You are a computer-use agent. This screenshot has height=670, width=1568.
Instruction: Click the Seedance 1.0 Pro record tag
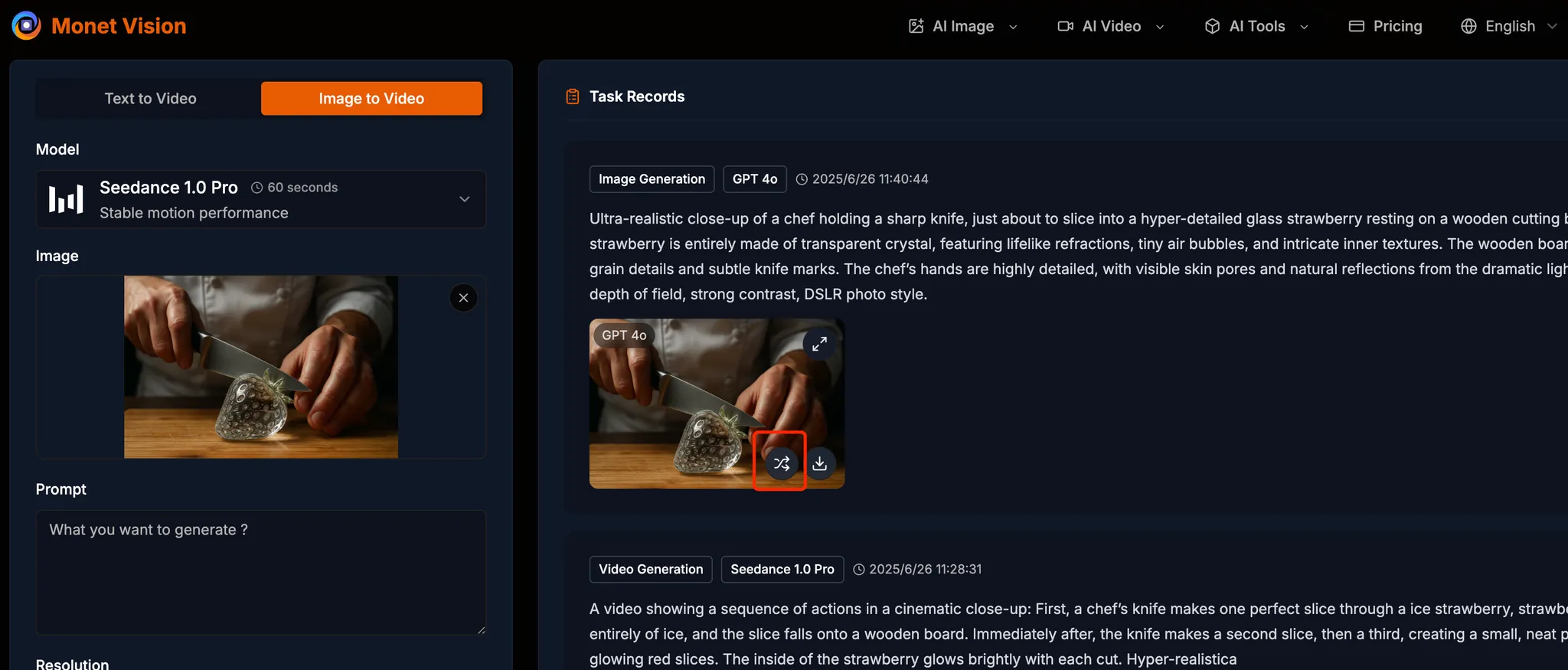[x=782, y=570]
